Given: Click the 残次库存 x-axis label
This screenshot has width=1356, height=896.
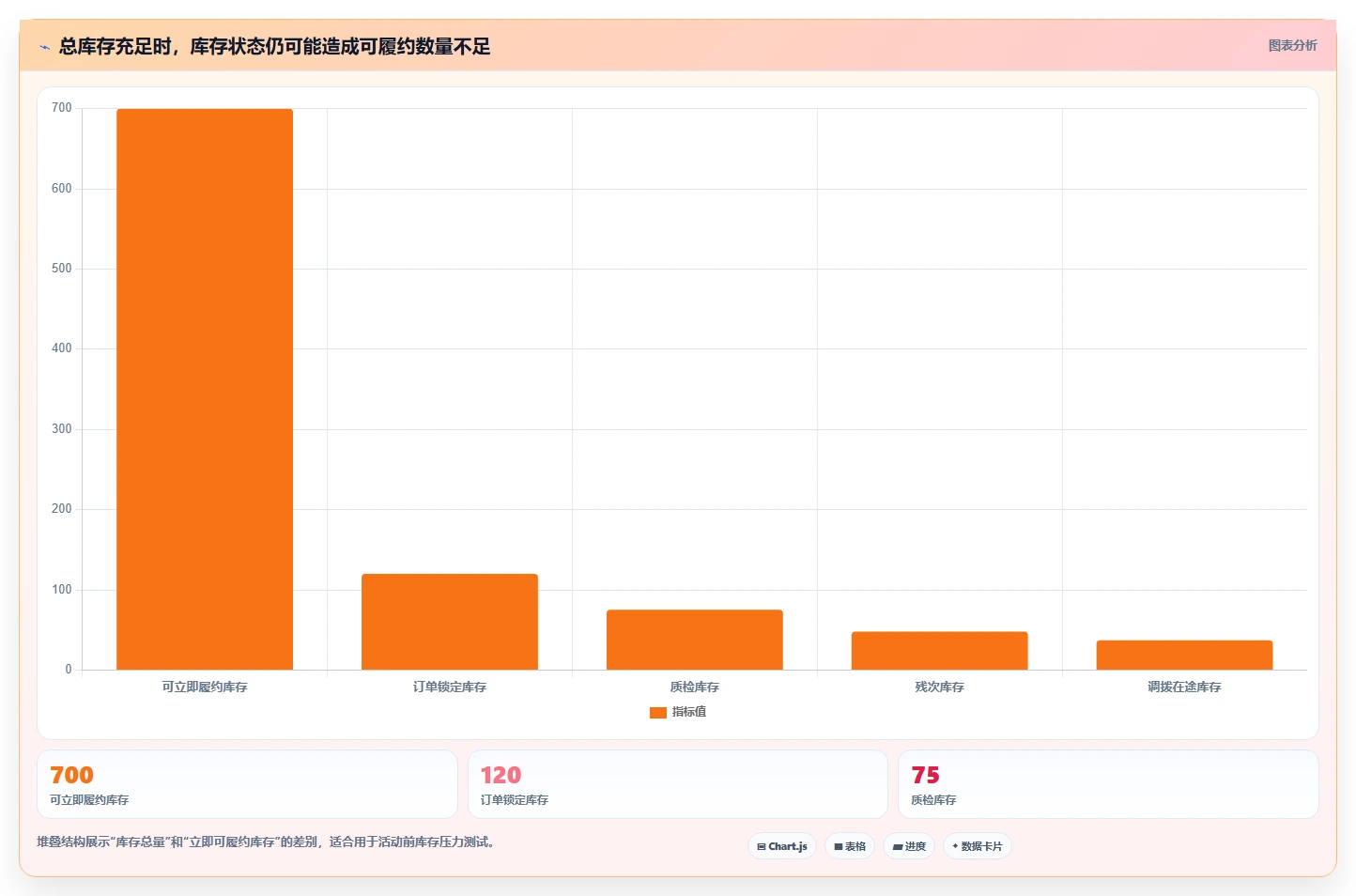Looking at the screenshot, I should click(x=940, y=687).
